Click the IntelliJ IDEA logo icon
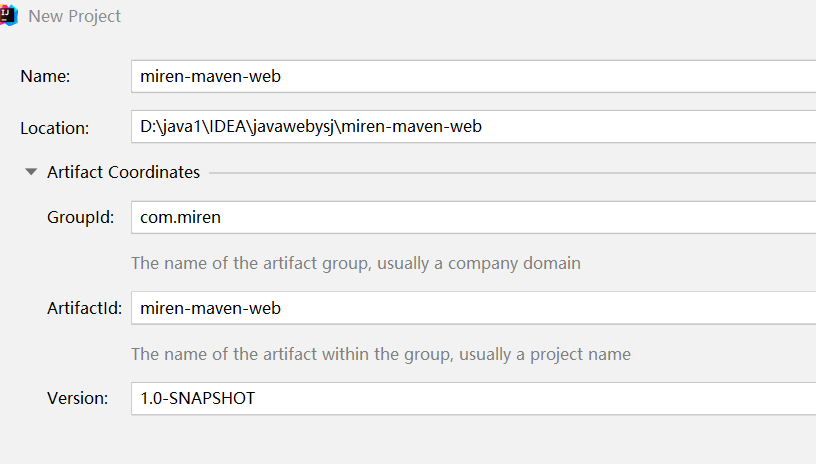This screenshot has width=816, height=464. point(9,16)
